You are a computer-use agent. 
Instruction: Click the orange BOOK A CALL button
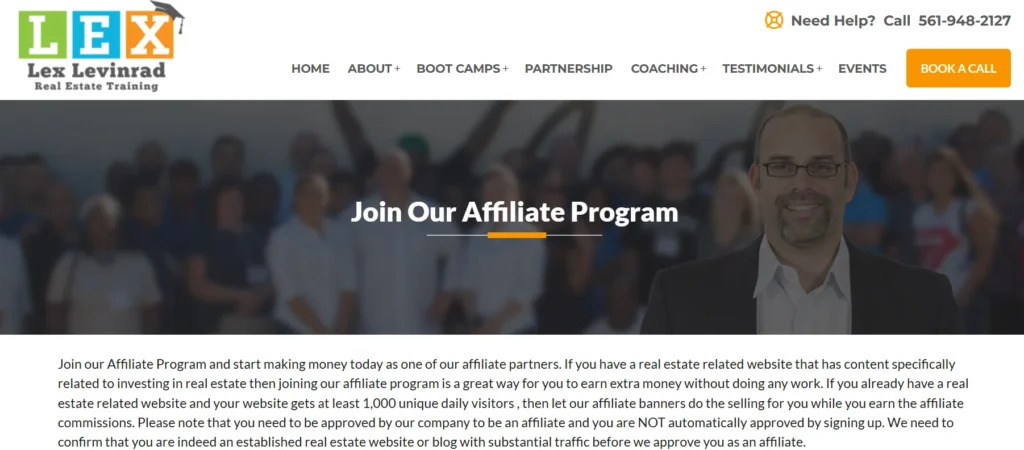click(x=958, y=68)
